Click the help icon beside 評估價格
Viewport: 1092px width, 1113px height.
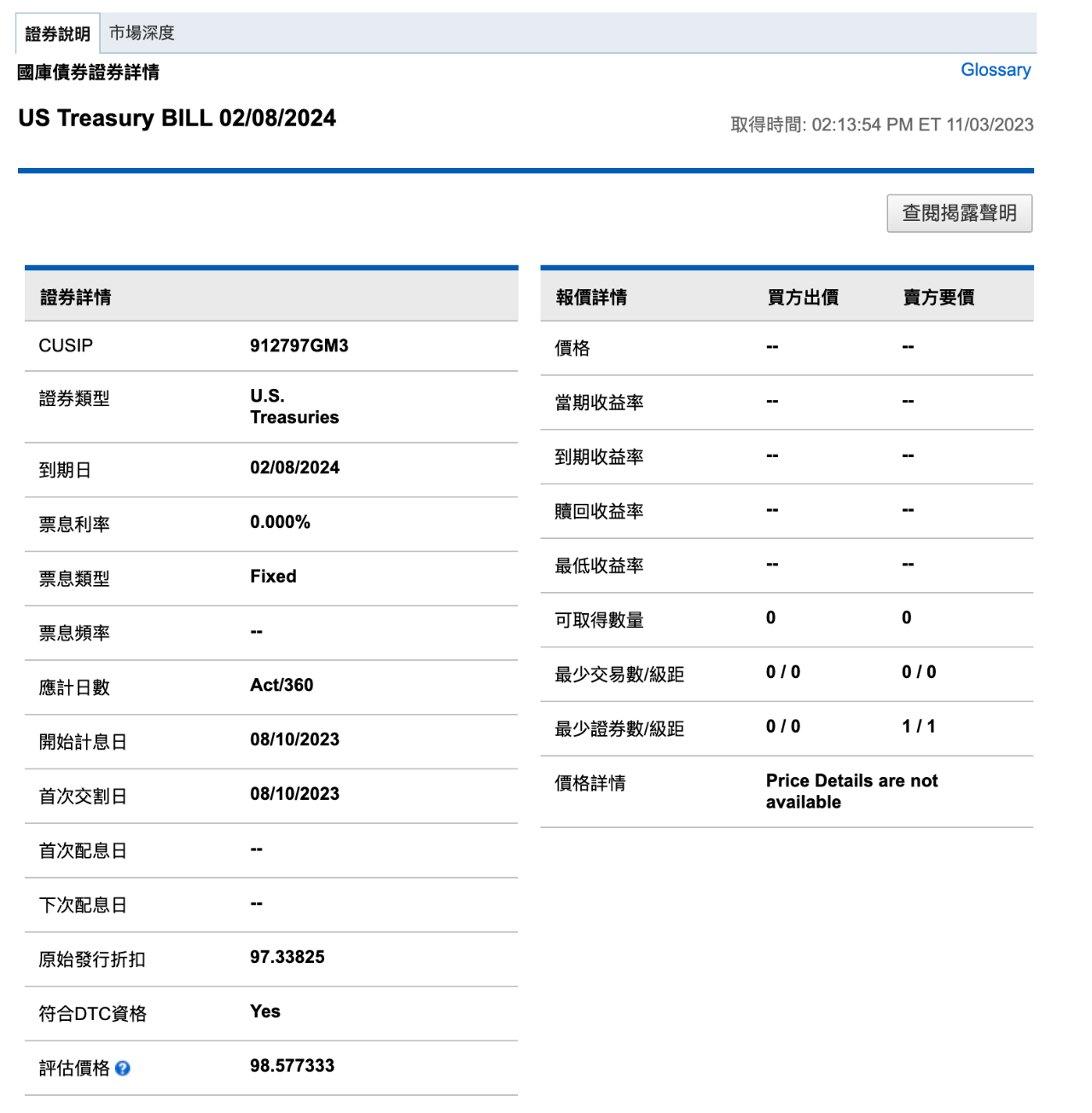coord(125,1067)
